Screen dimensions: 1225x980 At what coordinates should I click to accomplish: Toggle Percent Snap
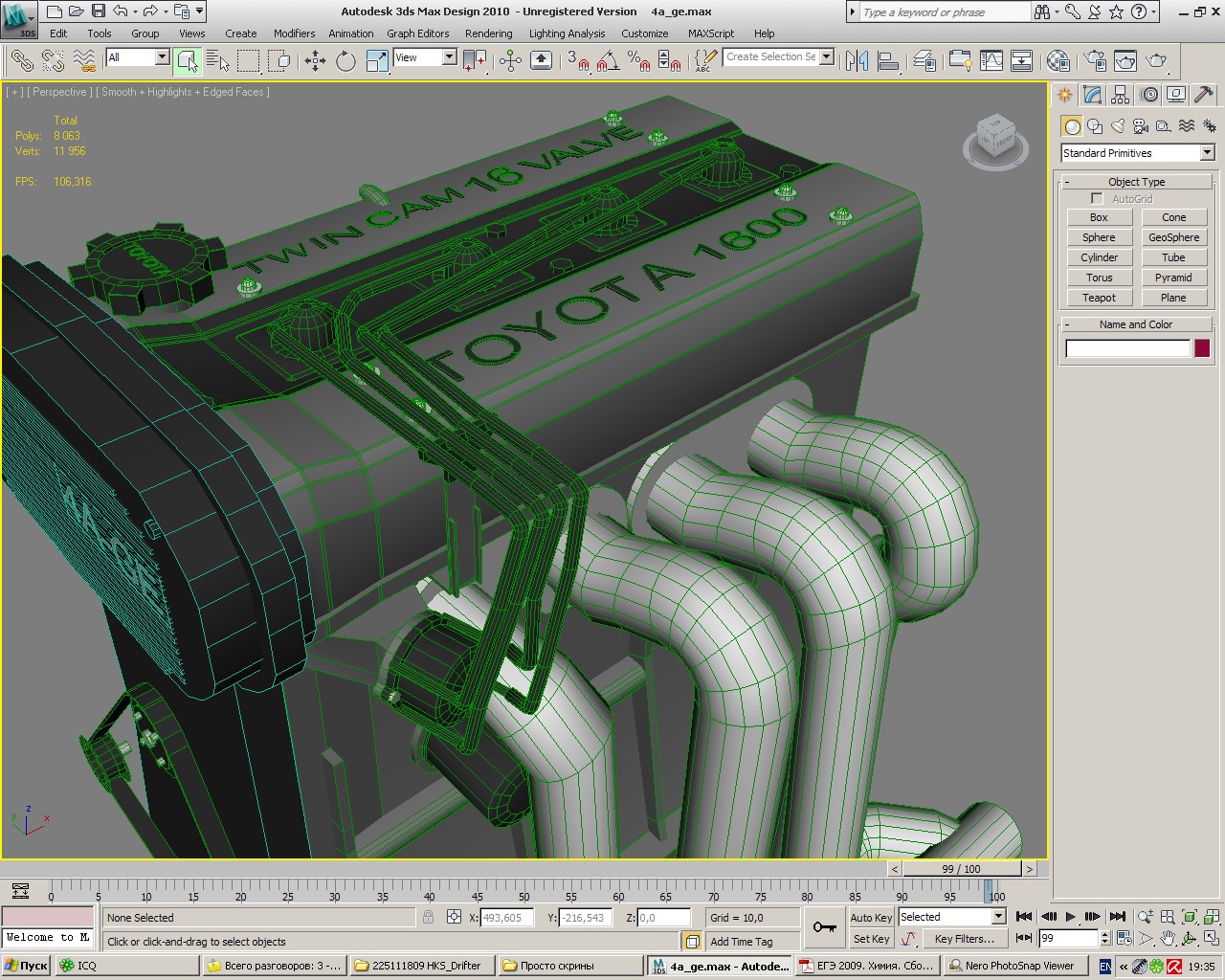coord(638,60)
